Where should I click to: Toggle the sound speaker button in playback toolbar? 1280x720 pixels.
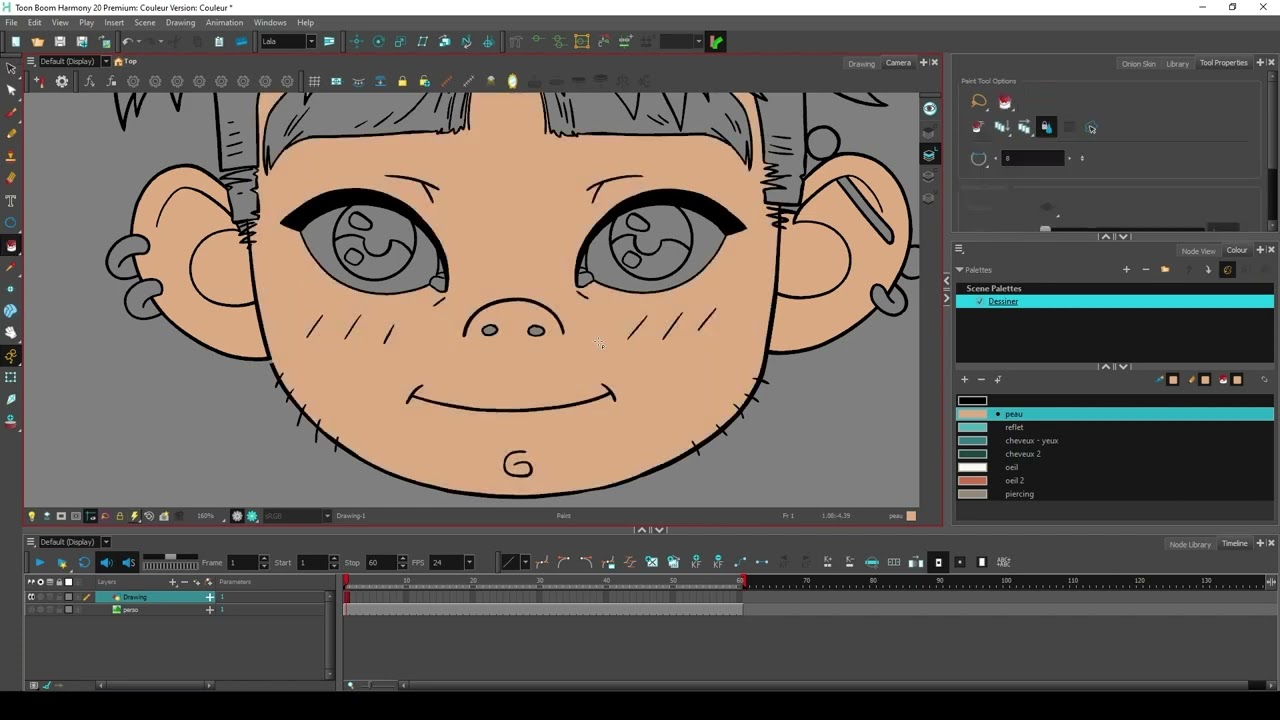[106, 562]
